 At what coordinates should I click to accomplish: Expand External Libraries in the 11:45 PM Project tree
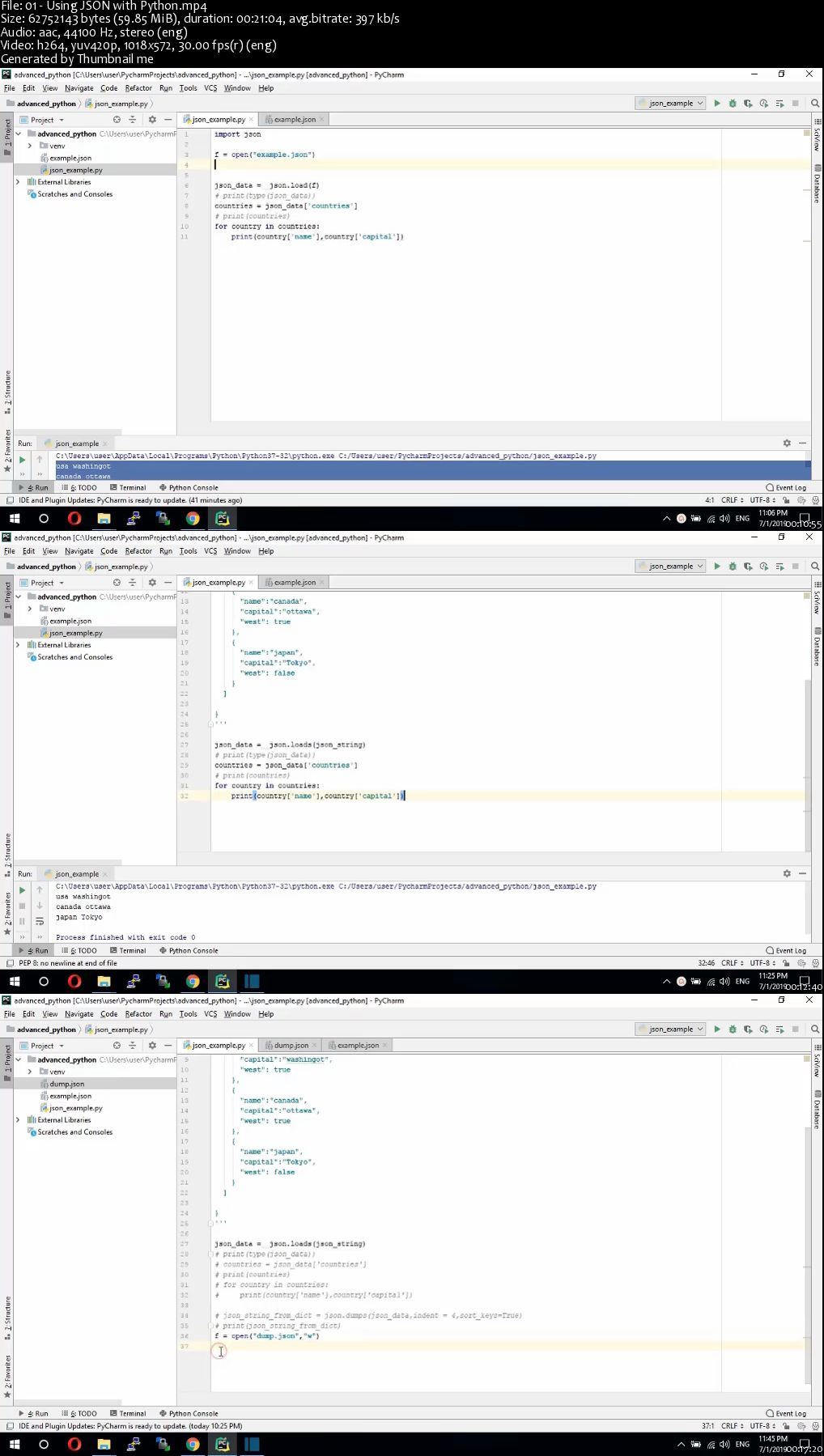[x=19, y=1120]
